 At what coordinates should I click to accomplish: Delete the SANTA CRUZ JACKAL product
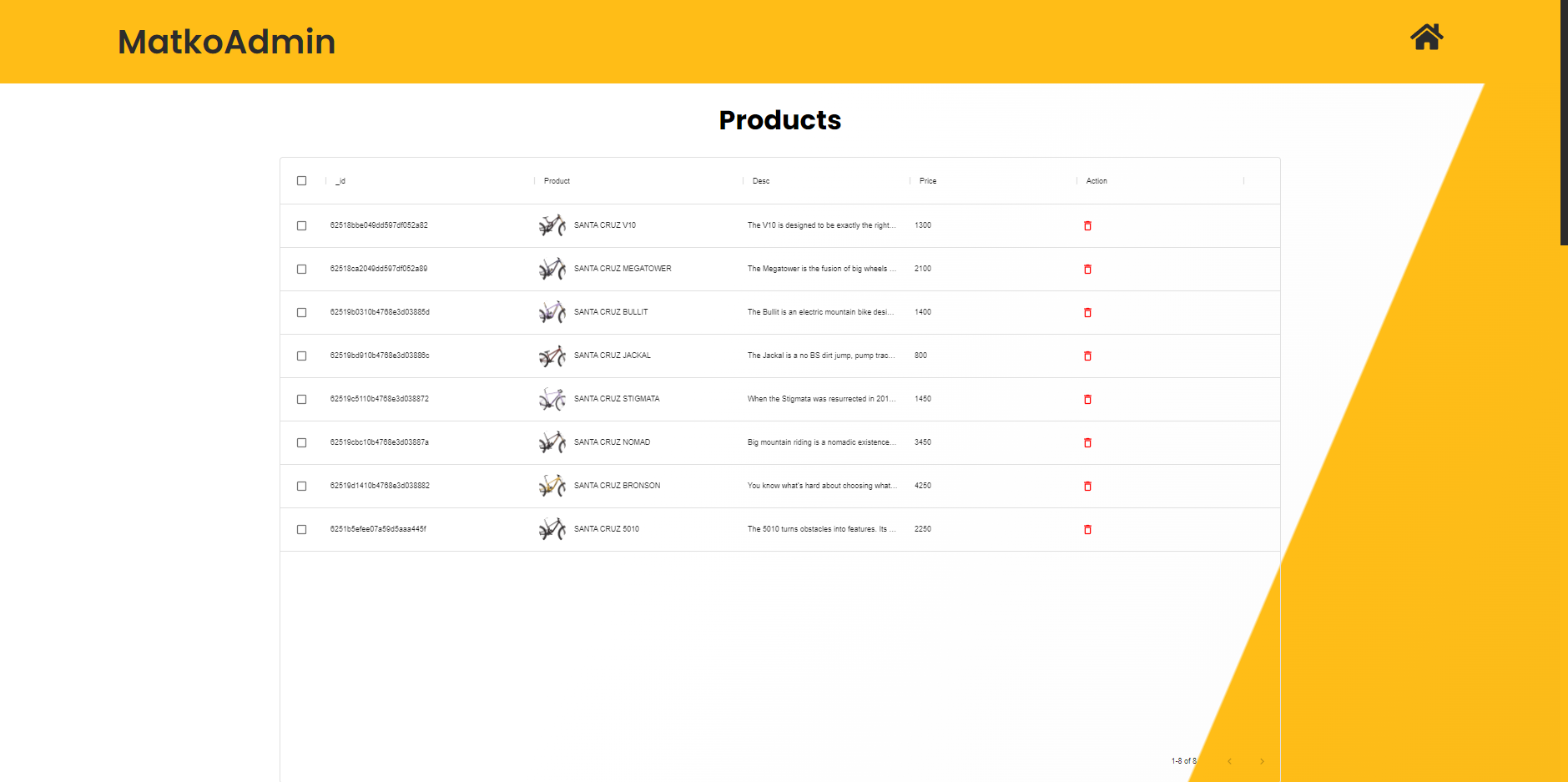click(x=1087, y=356)
